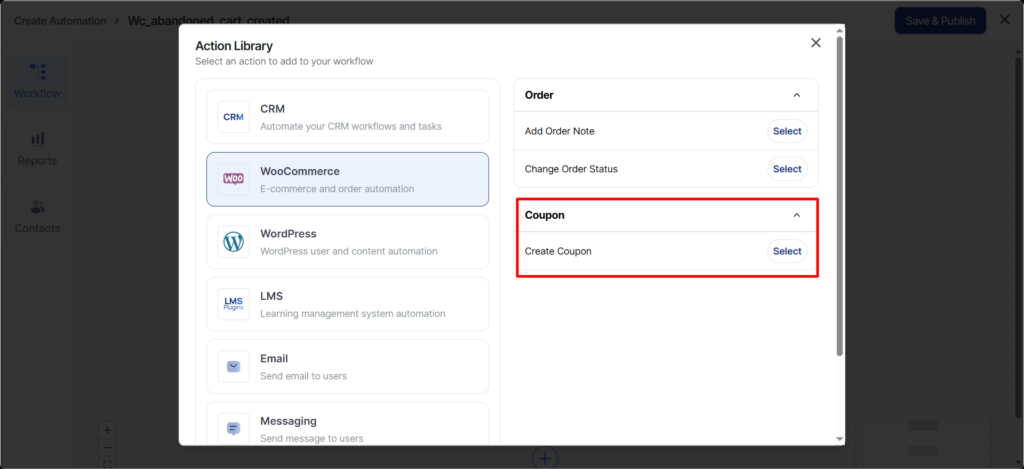
Task: Select the Change Order Status action
Action: point(786,169)
